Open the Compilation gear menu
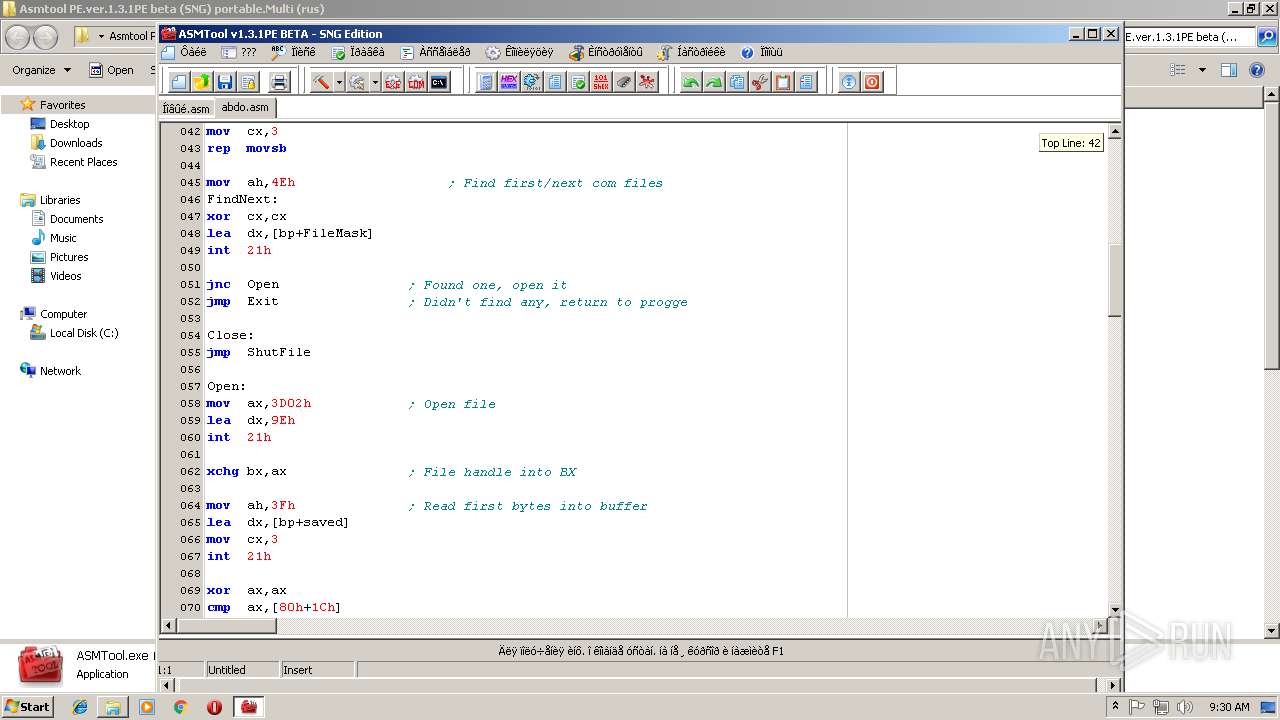Screen dimensions: 1280x720 (518, 52)
